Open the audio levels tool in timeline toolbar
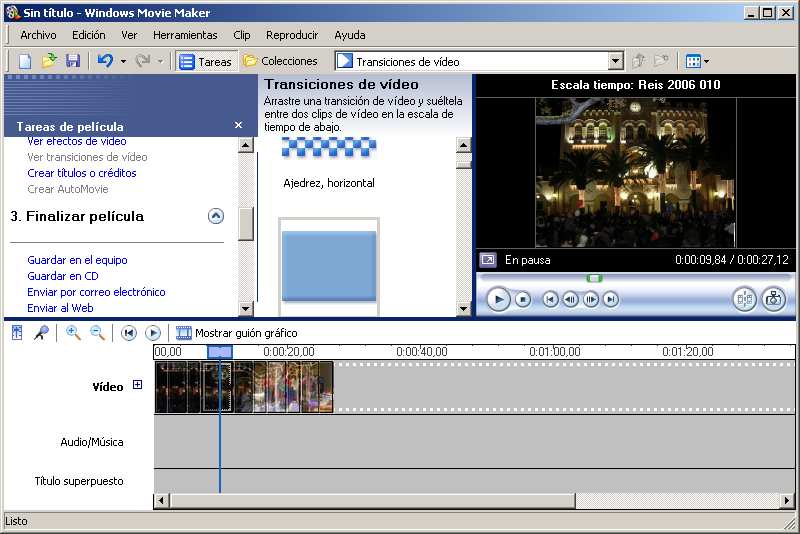The image size is (800, 534). coord(17,333)
